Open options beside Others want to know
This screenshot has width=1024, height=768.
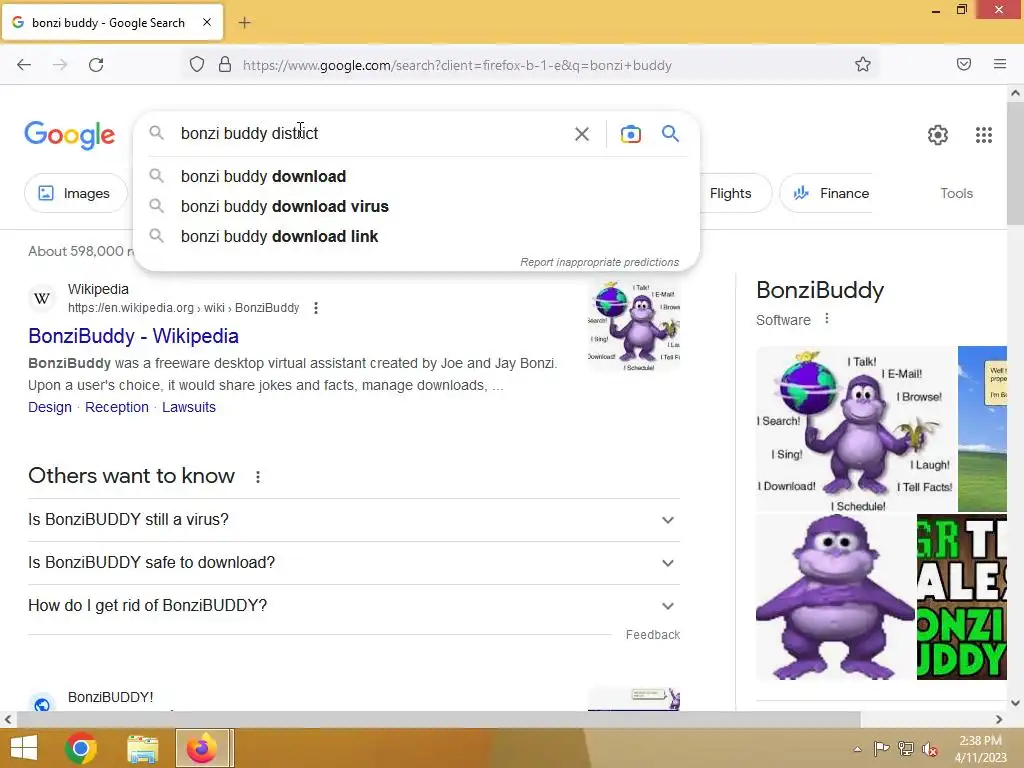[258, 477]
